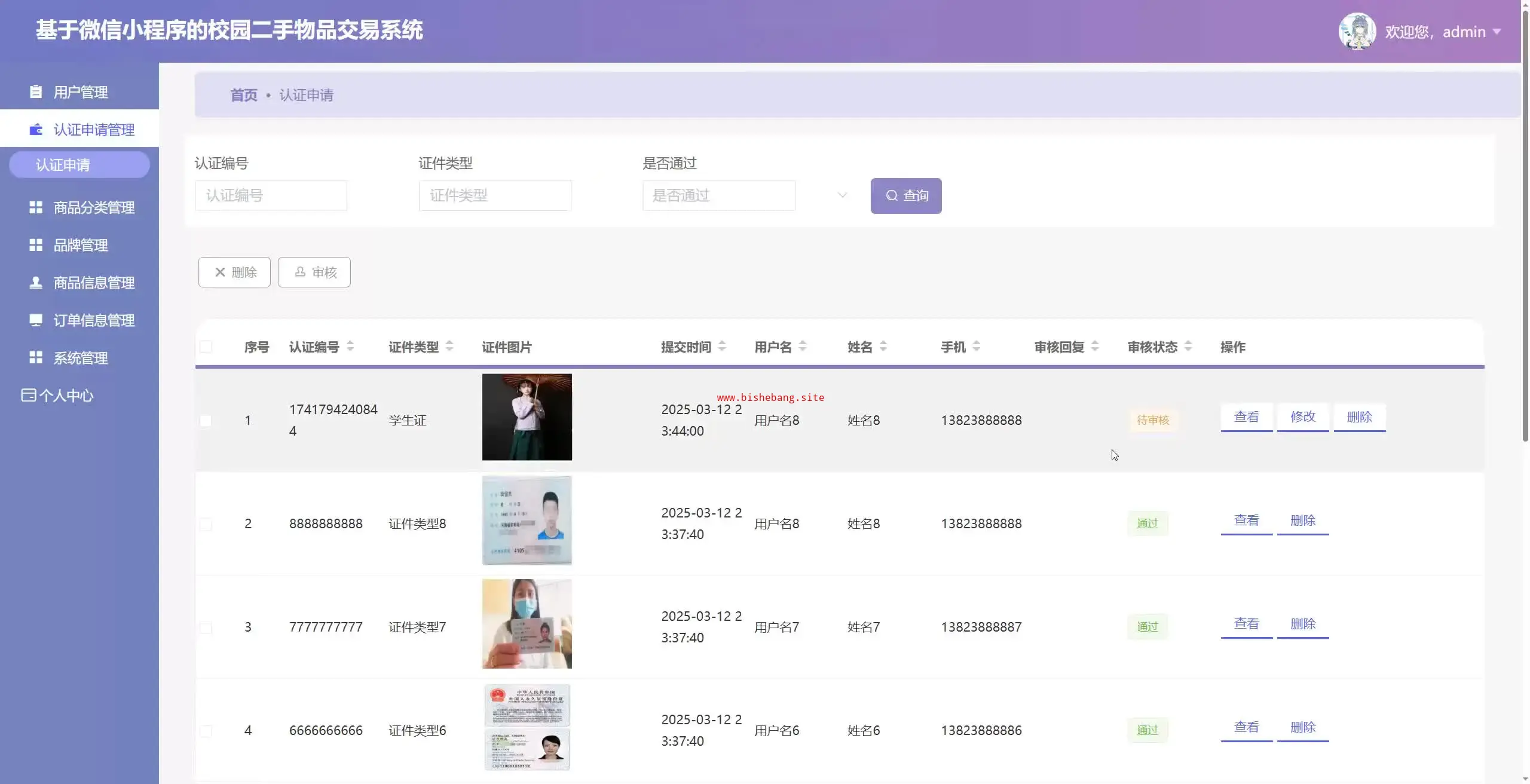Click the 修改 button for row 1

(x=1302, y=417)
